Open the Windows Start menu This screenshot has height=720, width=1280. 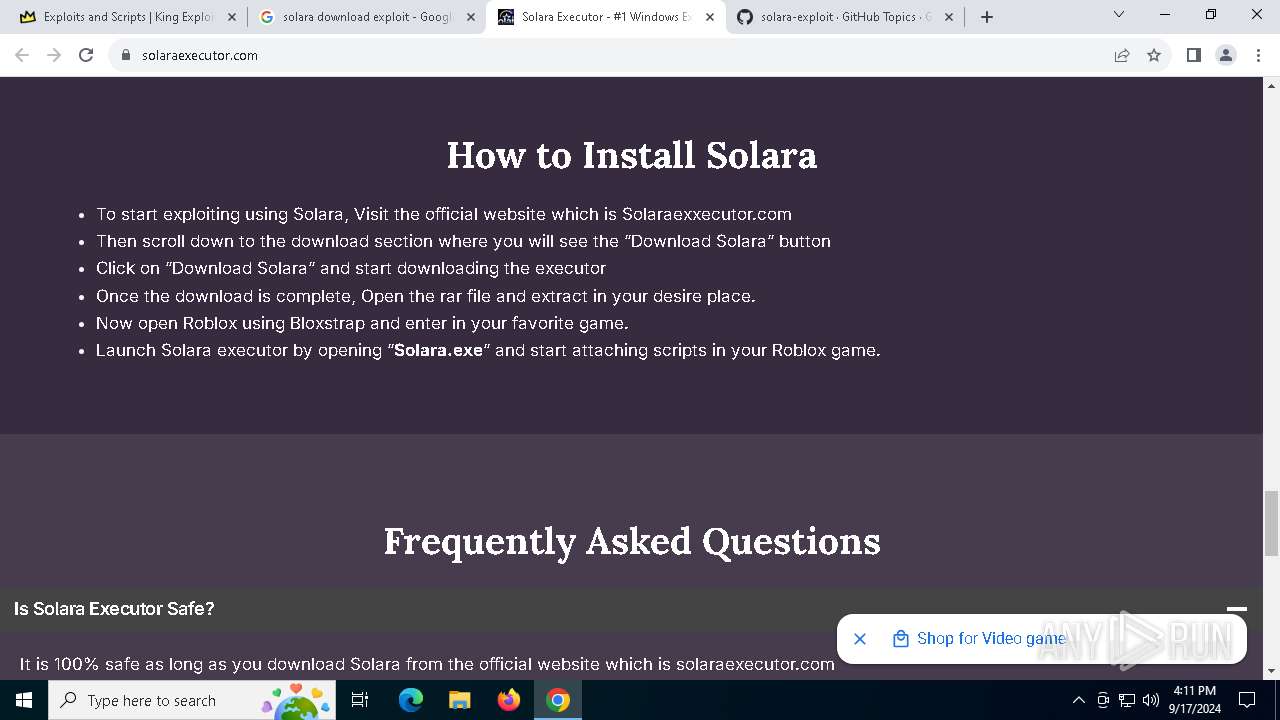pyautogui.click(x=23, y=700)
